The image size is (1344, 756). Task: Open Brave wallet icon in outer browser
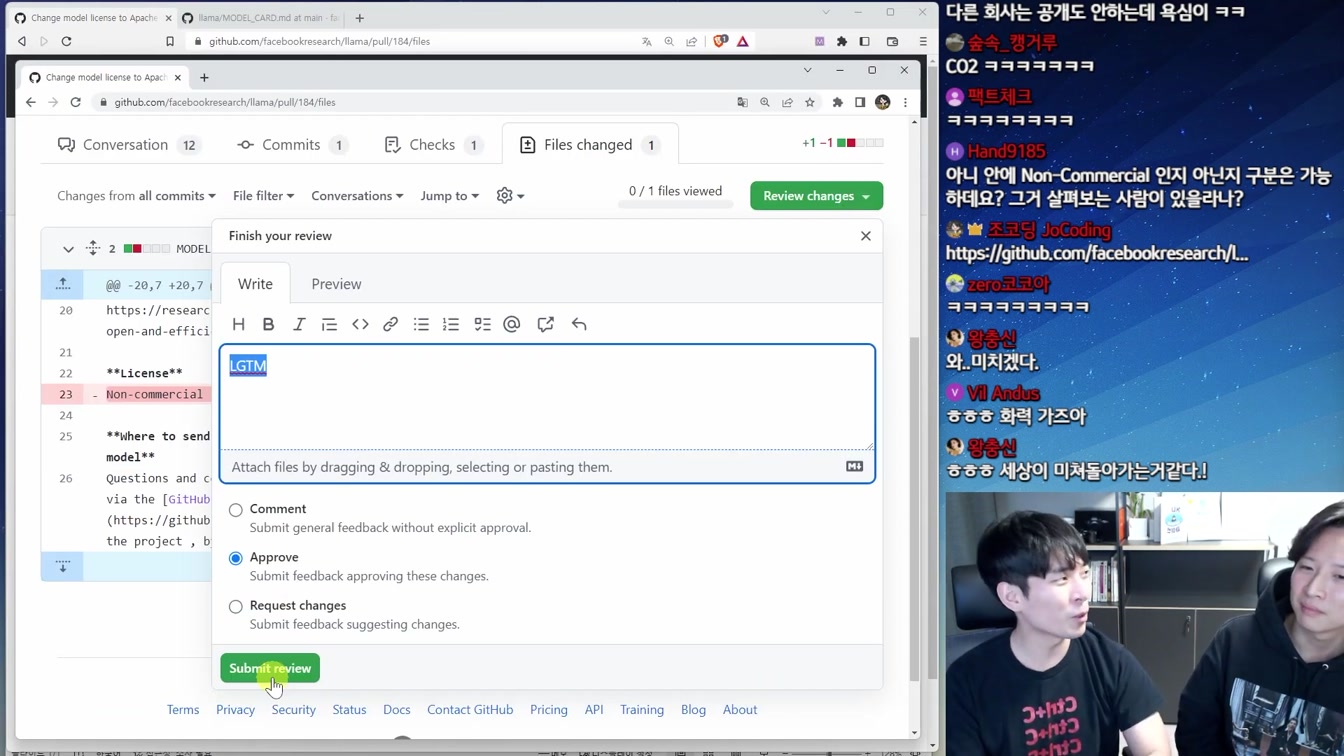892,41
